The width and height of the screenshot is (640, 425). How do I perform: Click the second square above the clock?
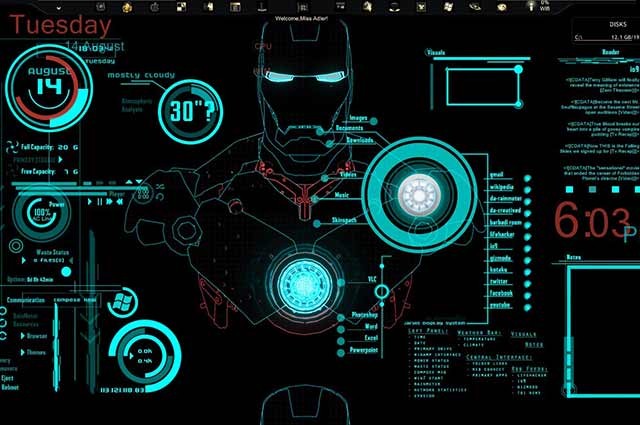pos(593,189)
